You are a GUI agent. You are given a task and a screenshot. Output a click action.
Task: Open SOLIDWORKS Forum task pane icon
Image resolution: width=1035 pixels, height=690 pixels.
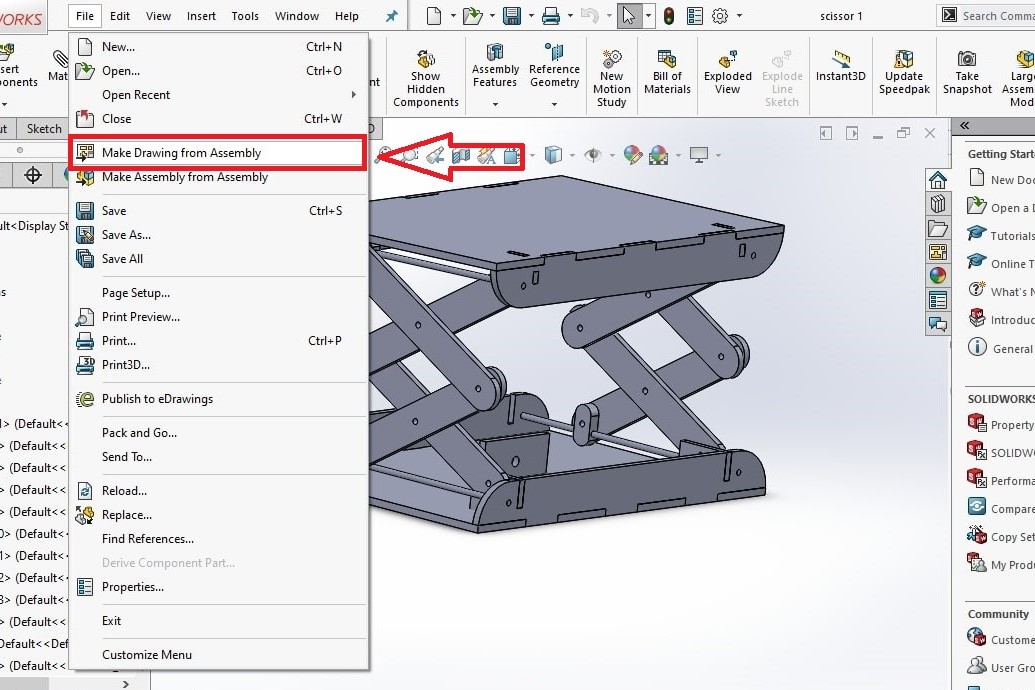pyautogui.click(x=937, y=324)
